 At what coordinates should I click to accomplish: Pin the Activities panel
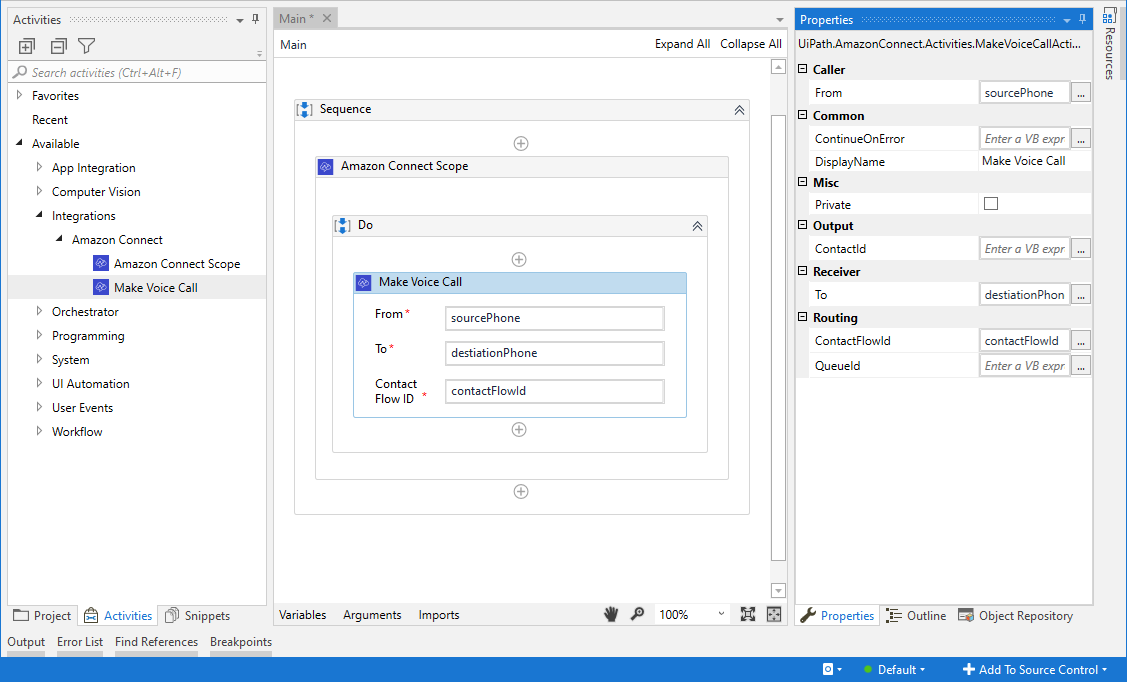click(x=255, y=19)
